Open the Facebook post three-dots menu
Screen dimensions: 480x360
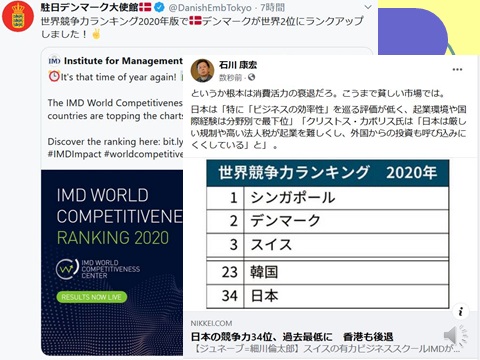coord(457,70)
